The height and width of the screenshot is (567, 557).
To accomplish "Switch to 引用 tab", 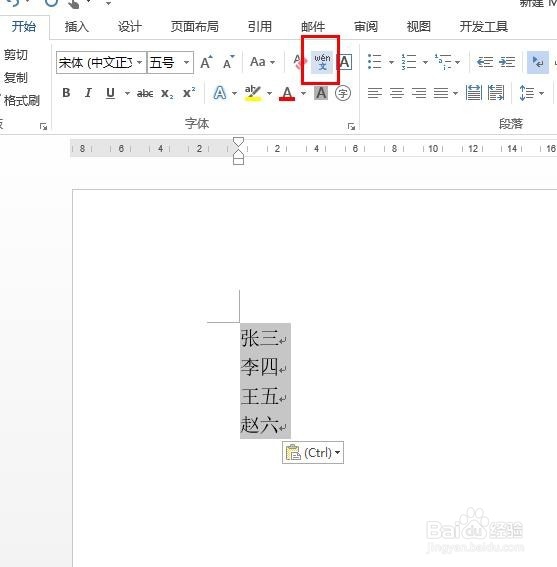I will click(260, 26).
